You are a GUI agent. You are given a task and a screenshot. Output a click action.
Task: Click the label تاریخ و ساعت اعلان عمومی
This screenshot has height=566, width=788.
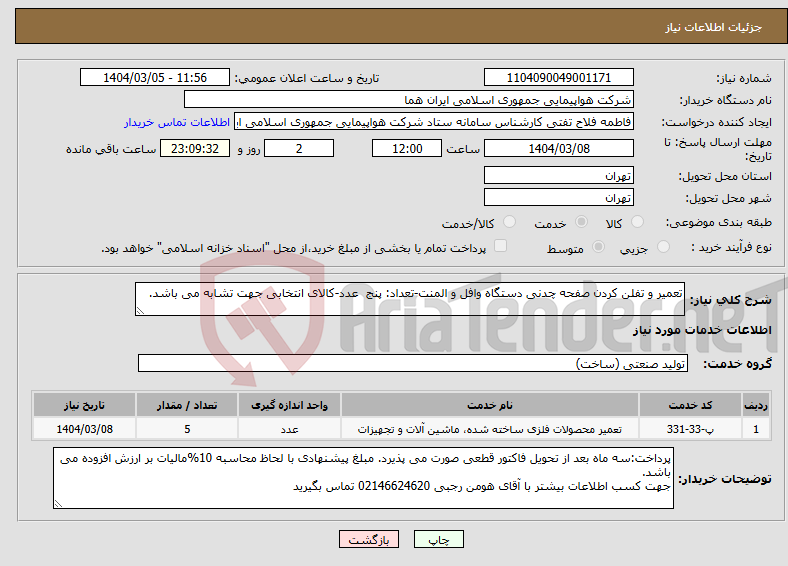(x=307, y=78)
